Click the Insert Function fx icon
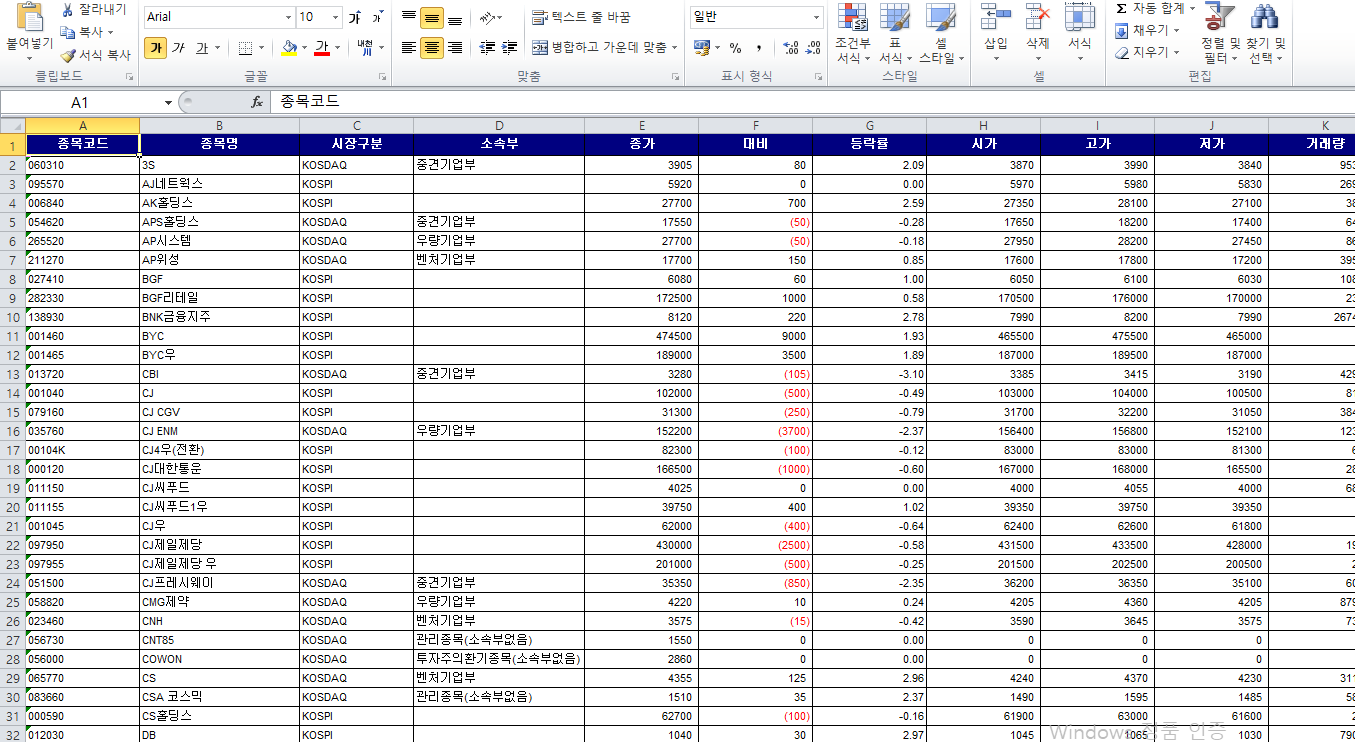The height and width of the screenshot is (742, 1355). pos(256,102)
